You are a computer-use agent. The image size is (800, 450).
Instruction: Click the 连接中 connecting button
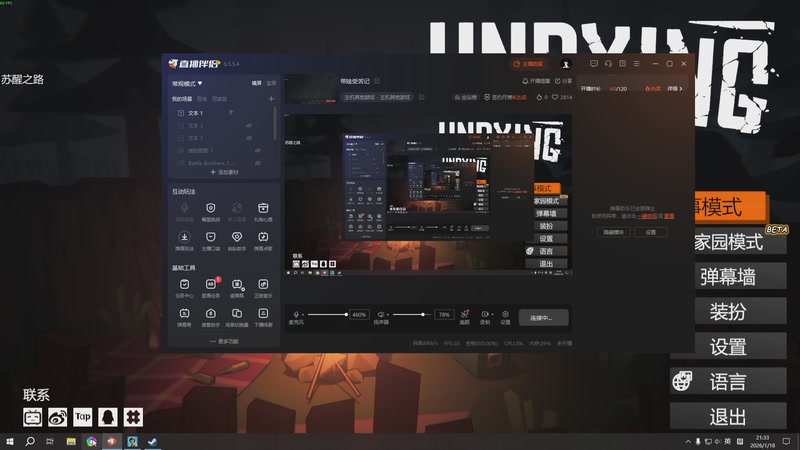pyautogui.click(x=543, y=317)
